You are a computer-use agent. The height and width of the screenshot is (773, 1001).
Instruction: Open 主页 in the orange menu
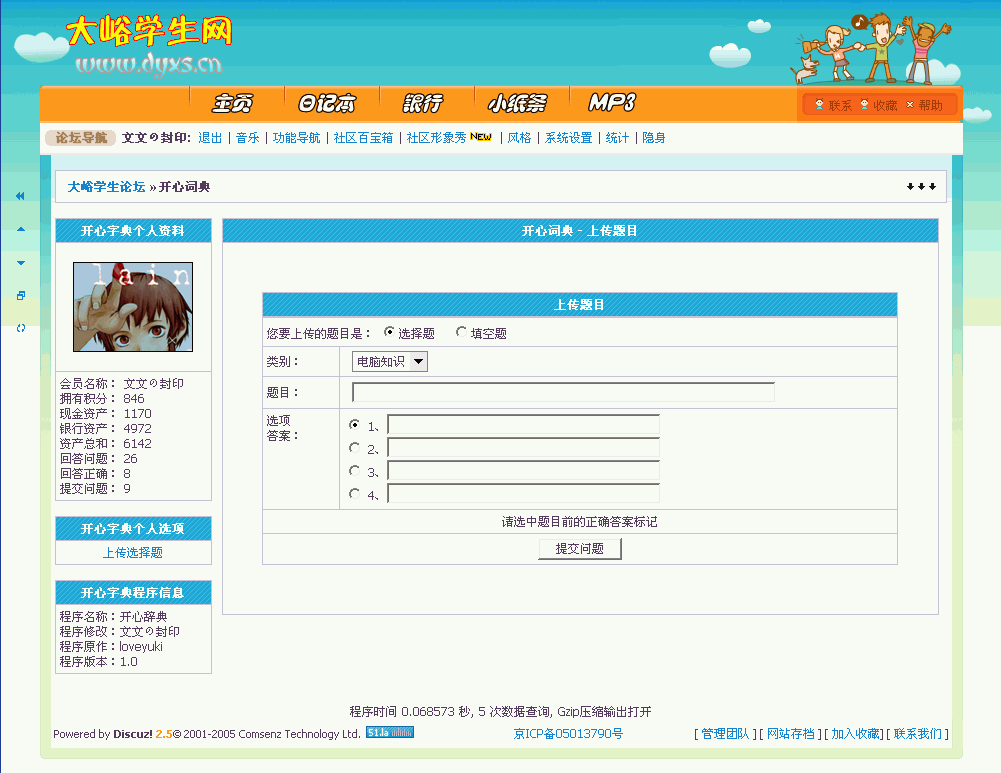click(x=232, y=103)
